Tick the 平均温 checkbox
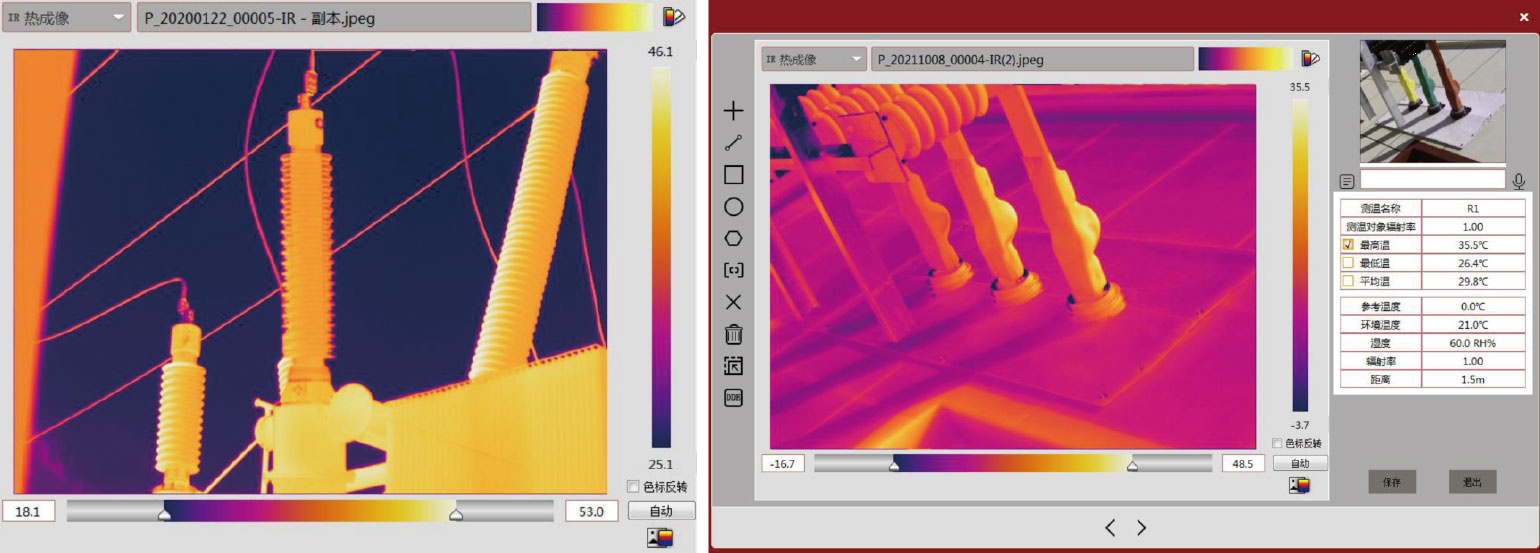The width and height of the screenshot is (1540, 553). (x=1348, y=281)
